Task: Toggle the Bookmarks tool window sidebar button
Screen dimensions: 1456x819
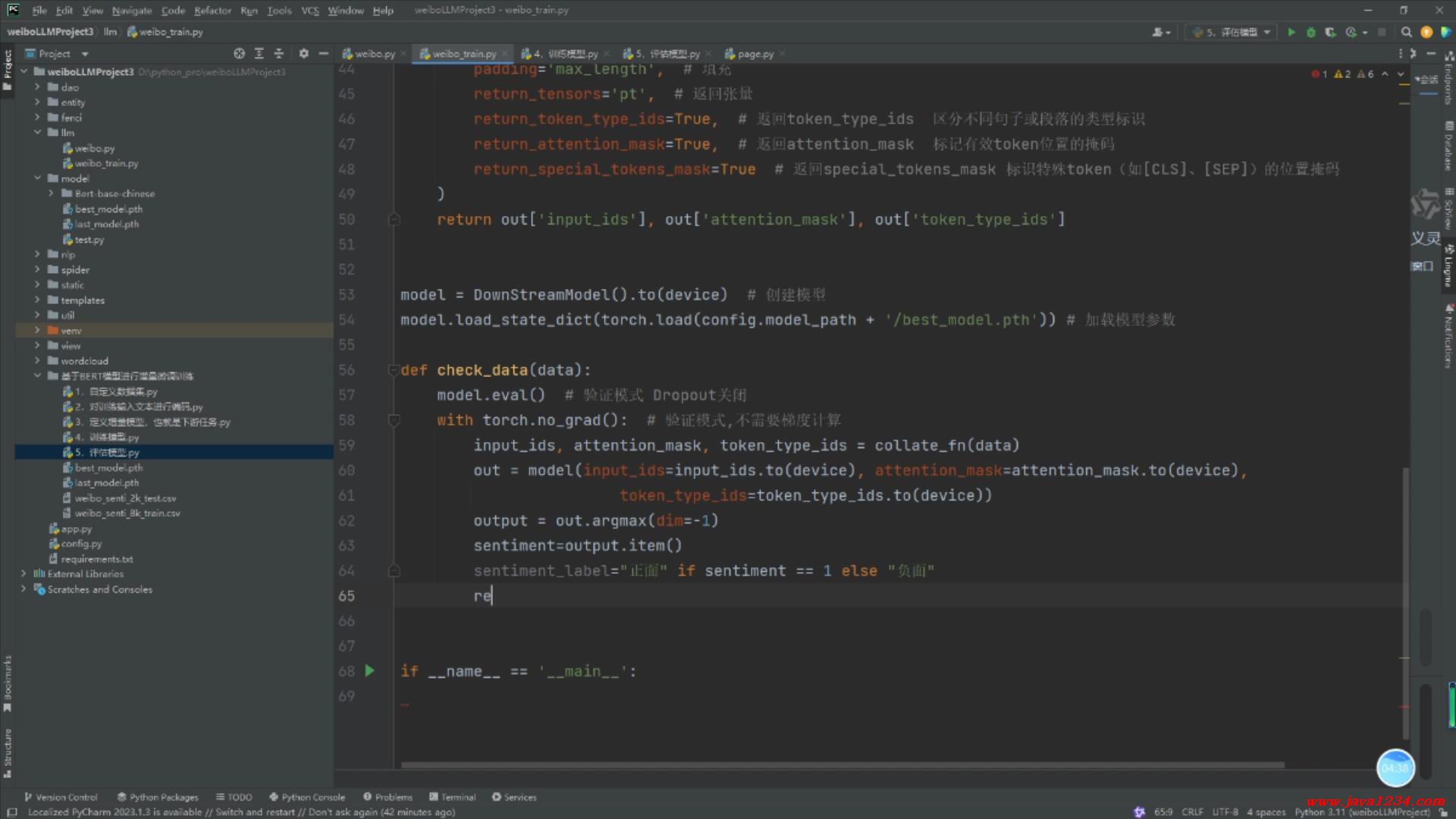Action: (8, 682)
